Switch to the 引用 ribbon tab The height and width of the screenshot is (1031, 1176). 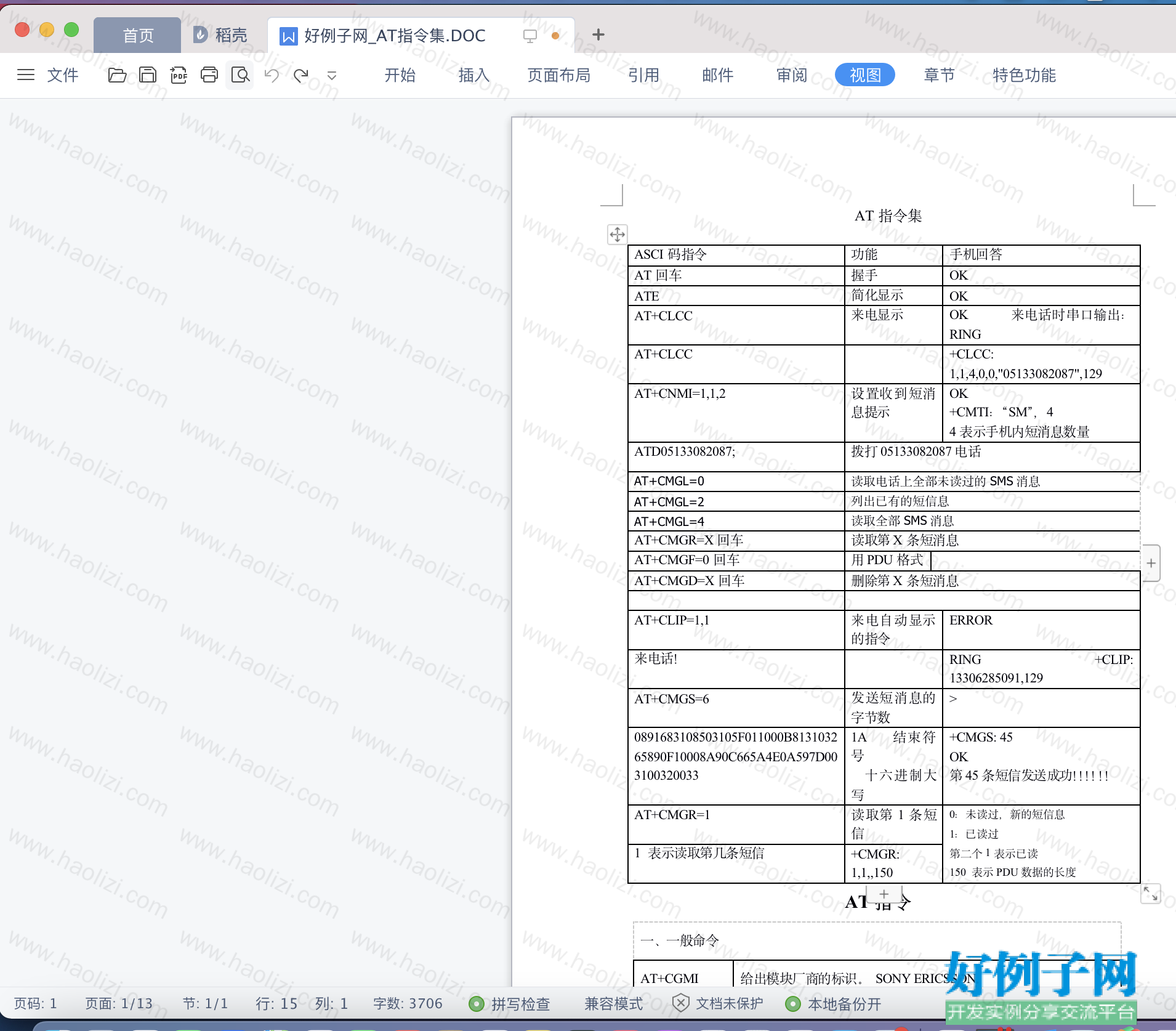643,75
